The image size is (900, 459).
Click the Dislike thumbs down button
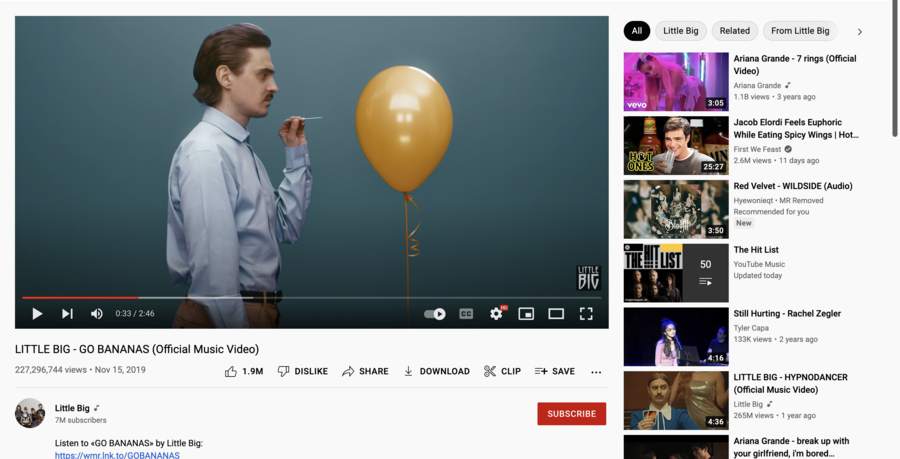(303, 371)
